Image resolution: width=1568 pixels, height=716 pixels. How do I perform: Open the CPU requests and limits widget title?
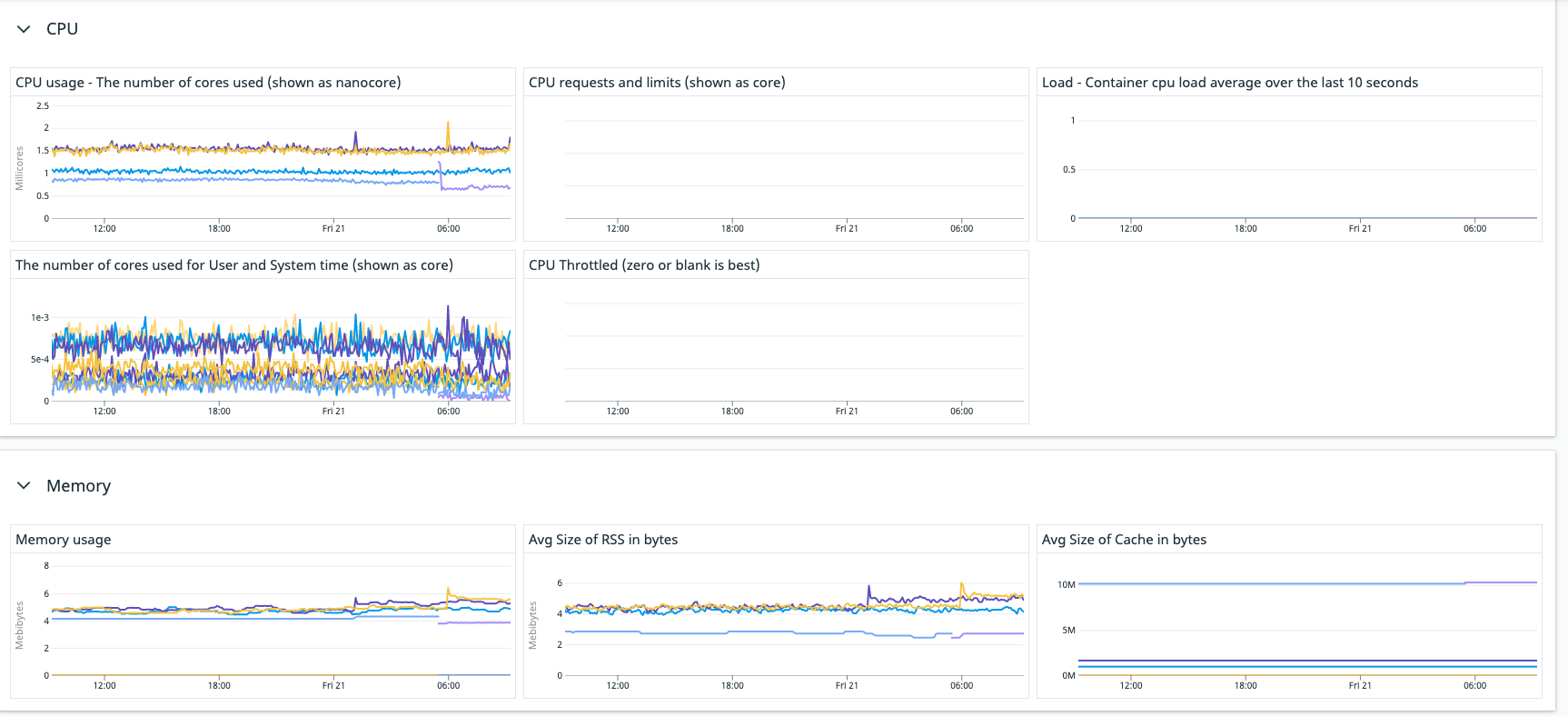coord(657,82)
